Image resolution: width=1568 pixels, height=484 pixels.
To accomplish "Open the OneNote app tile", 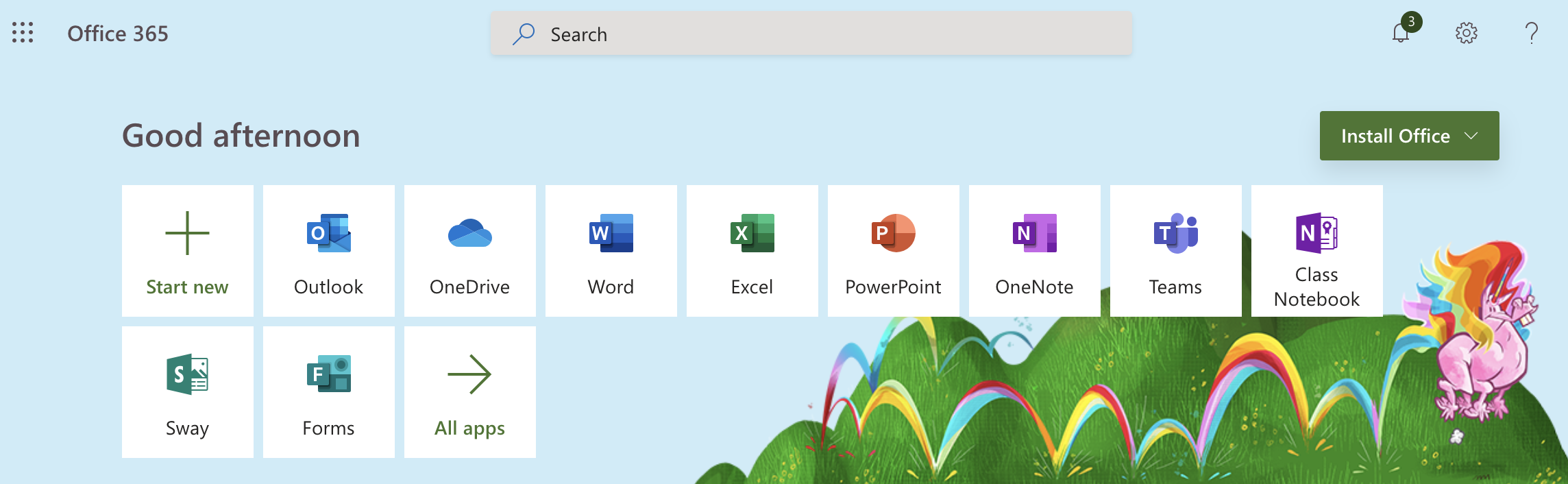I will (x=1035, y=251).
